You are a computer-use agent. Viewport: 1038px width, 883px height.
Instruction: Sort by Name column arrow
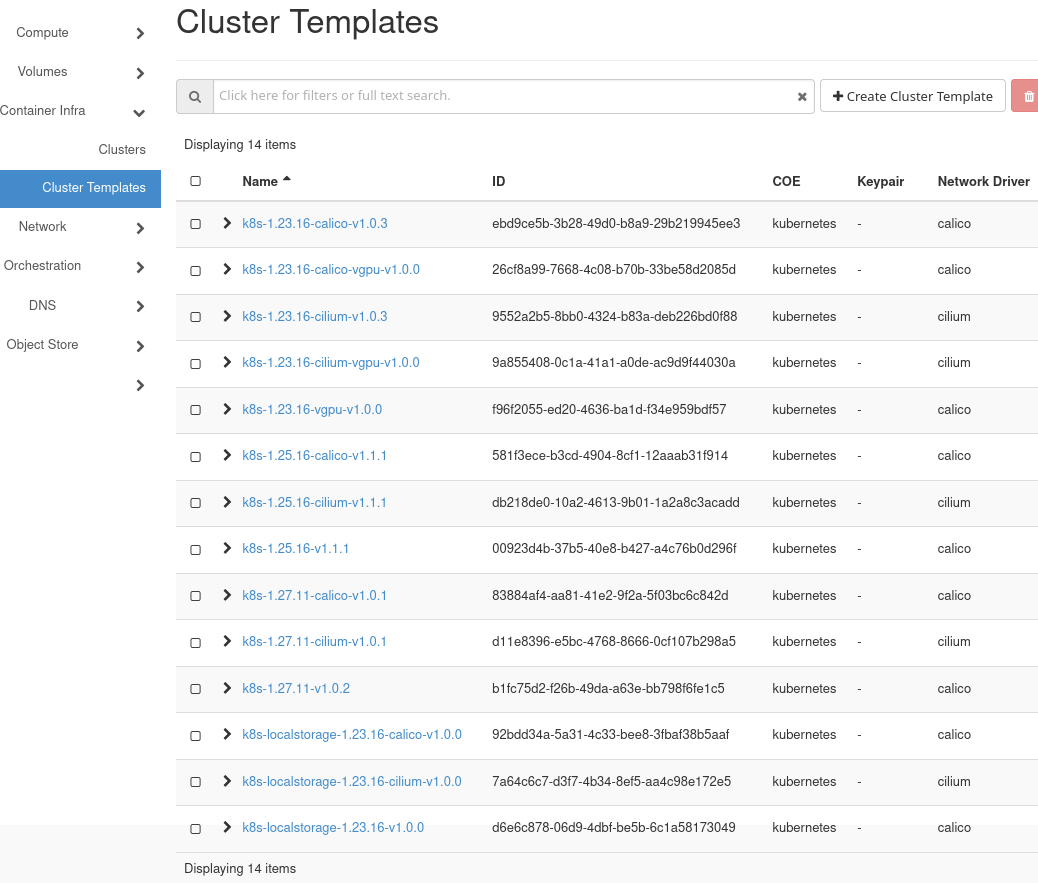click(x=287, y=179)
